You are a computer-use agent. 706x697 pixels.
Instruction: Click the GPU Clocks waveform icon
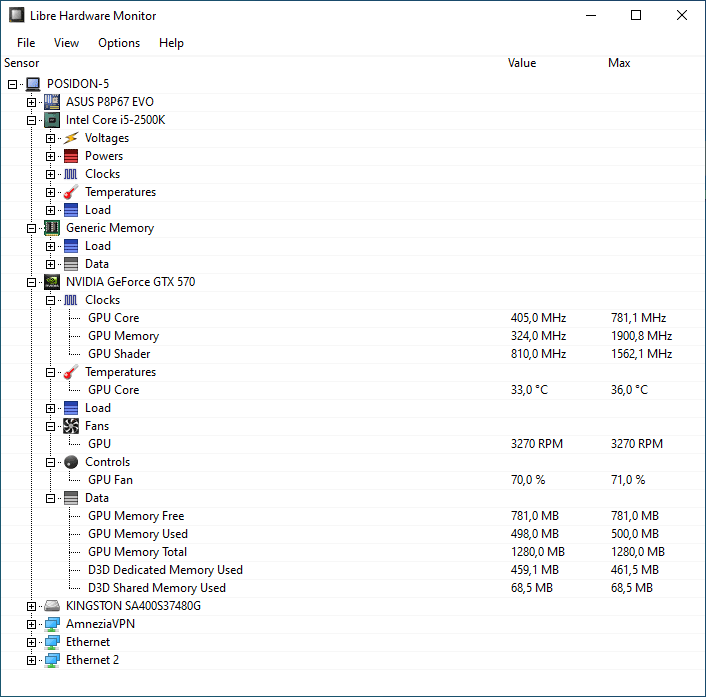71,300
